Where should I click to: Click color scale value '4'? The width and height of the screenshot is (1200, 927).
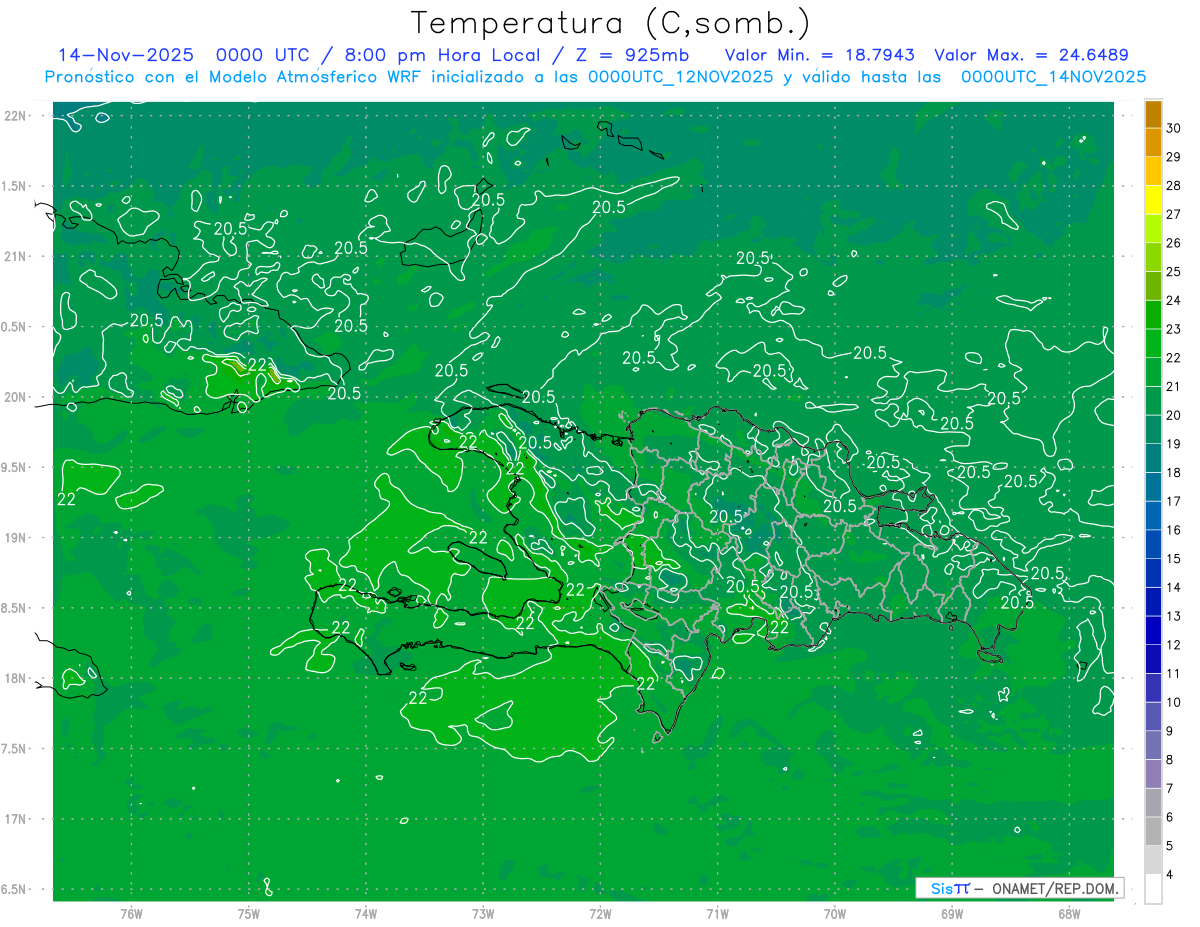pos(1170,875)
